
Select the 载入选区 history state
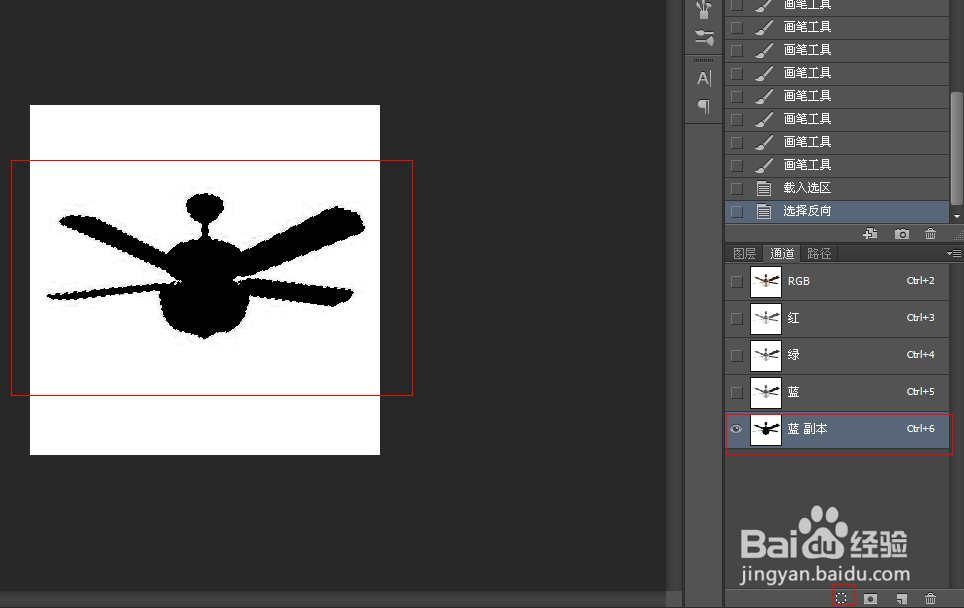click(x=837, y=188)
